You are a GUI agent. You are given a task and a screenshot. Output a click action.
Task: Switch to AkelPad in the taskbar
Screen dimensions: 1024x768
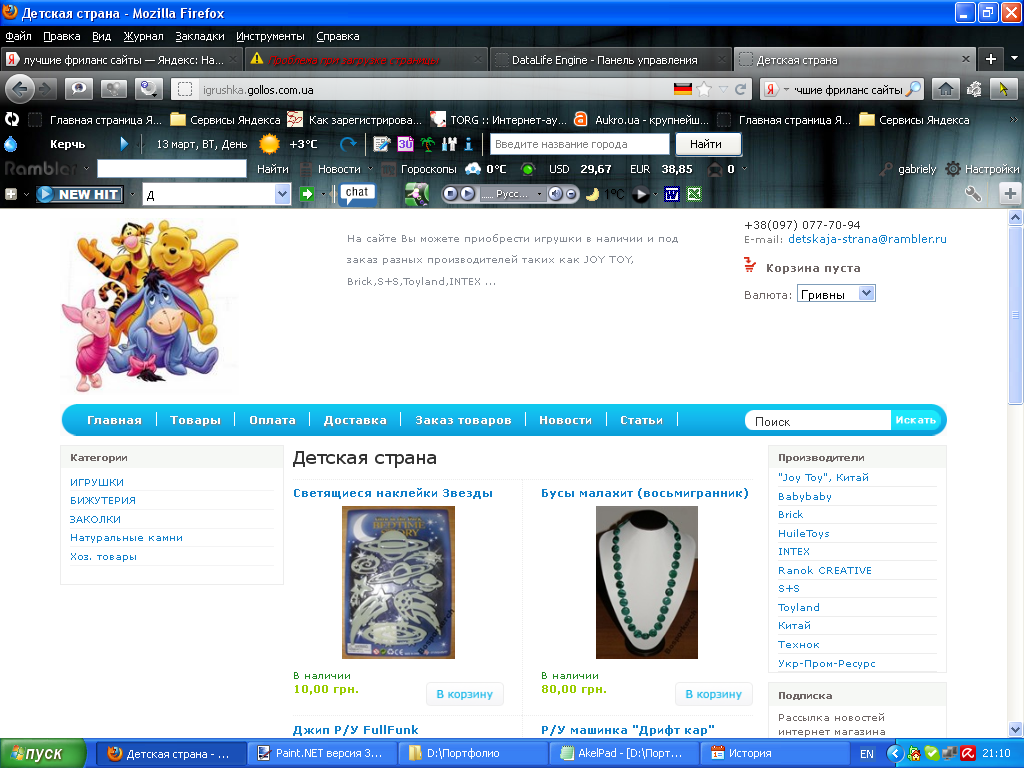(x=624, y=753)
